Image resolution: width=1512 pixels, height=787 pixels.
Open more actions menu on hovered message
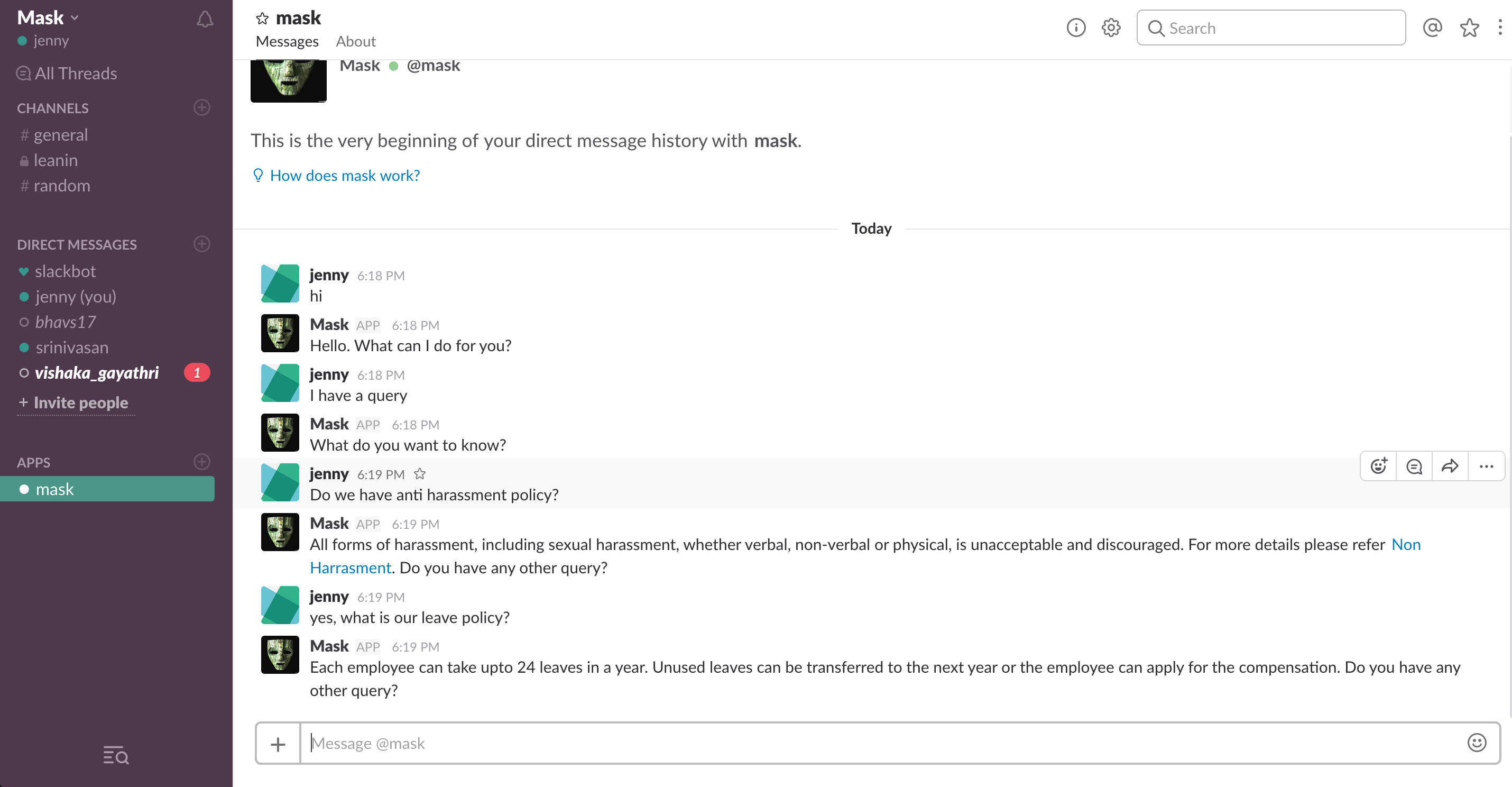point(1486,466)
